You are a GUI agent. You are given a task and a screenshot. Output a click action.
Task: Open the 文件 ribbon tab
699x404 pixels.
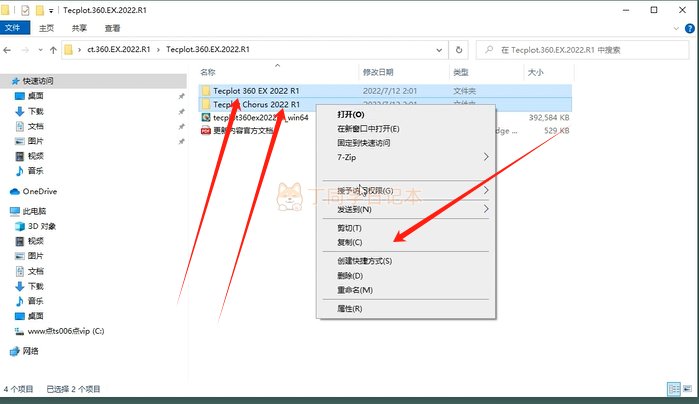coord(13,28)
